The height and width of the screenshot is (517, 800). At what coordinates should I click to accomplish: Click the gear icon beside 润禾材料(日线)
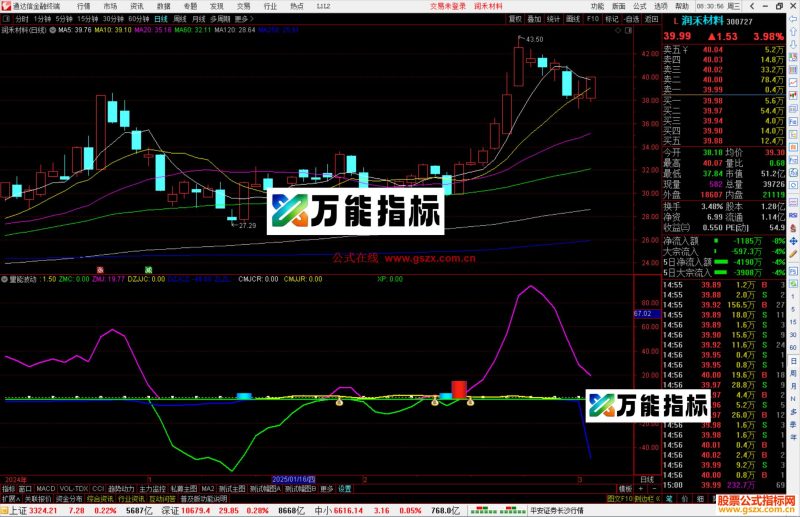[52, 30]
